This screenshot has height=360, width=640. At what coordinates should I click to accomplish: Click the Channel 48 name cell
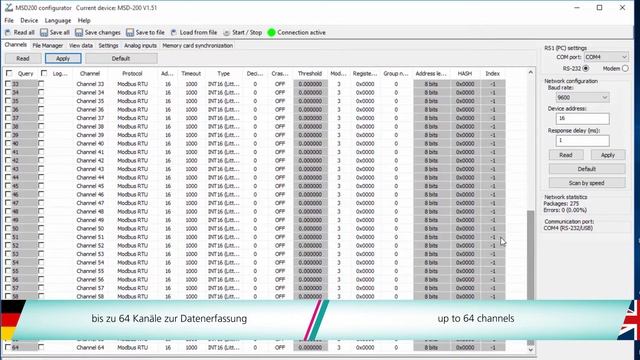90,211
